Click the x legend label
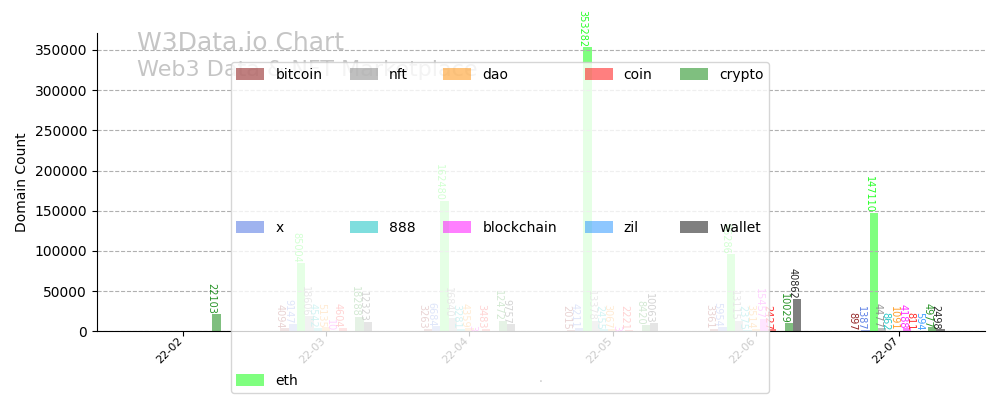The height and width of the screenshot is (400, 1000). pos(280,227)
